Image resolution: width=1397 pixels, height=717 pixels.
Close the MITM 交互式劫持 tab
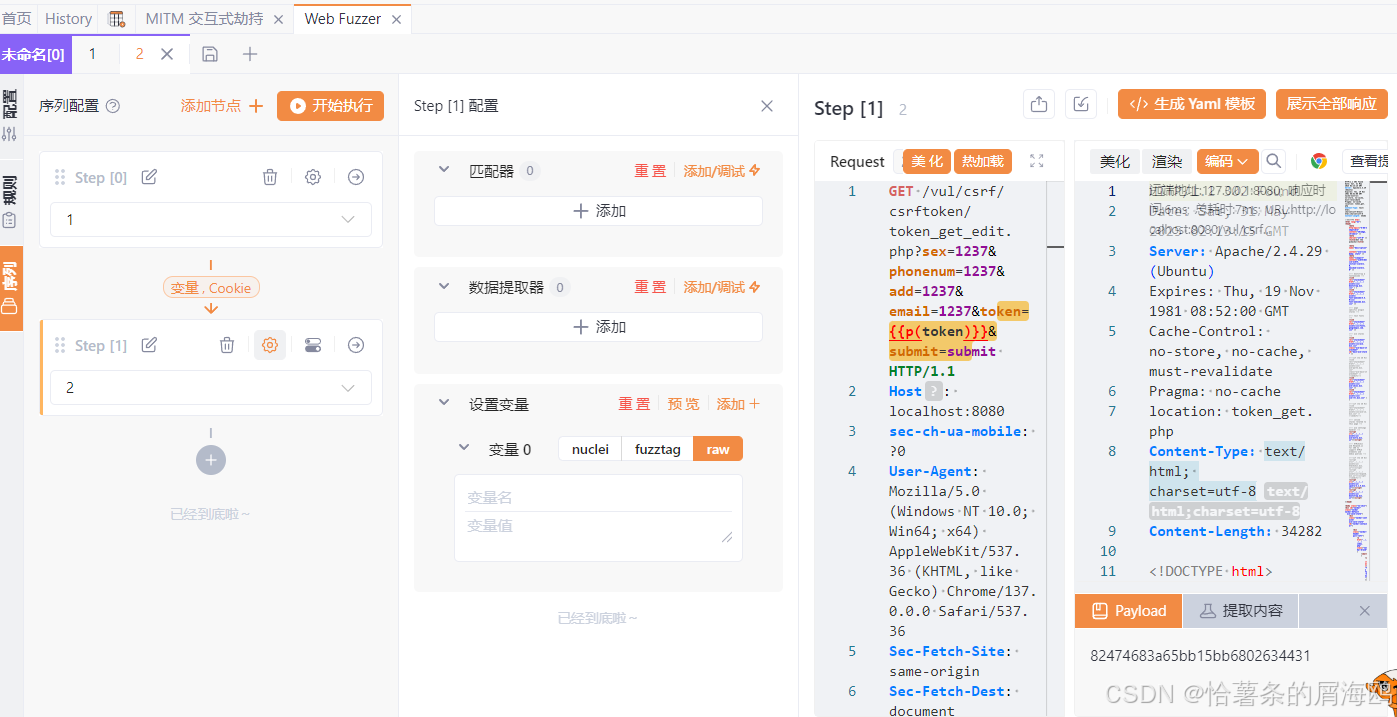click(278, 19)
